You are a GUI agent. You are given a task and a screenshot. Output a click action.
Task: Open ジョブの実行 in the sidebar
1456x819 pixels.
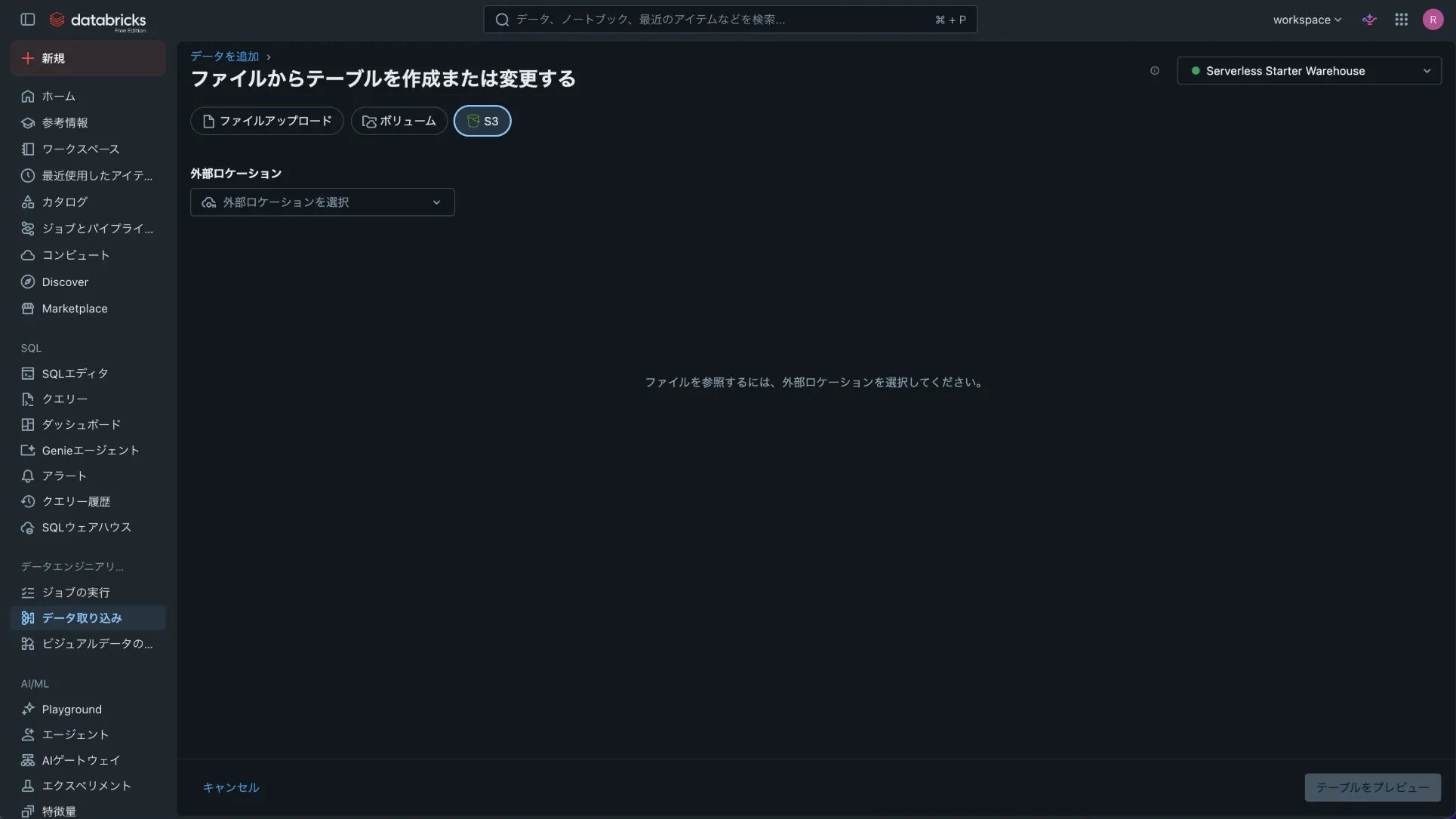point(88,592)
